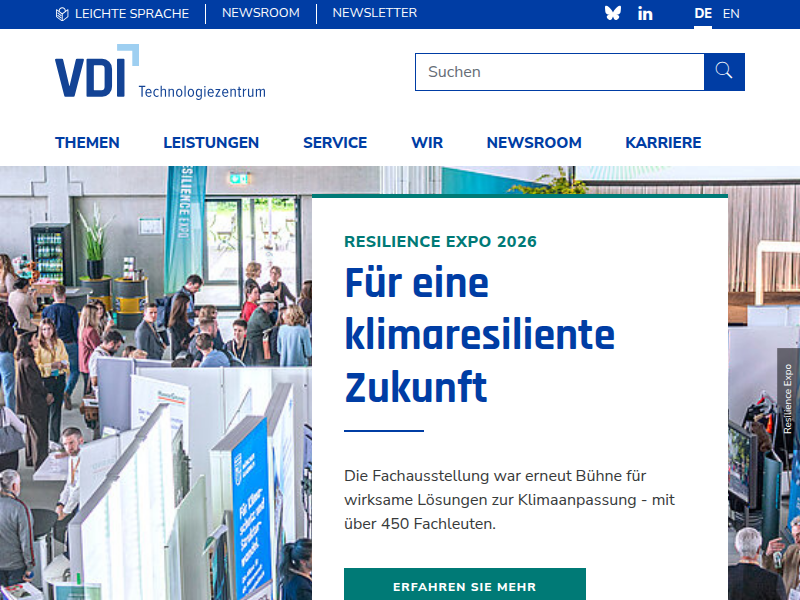Image resolution: width=800 pixels, height=600 pixels.
Task: Click the Leichte Sprache book icon
Action: (x=62, y=14)
